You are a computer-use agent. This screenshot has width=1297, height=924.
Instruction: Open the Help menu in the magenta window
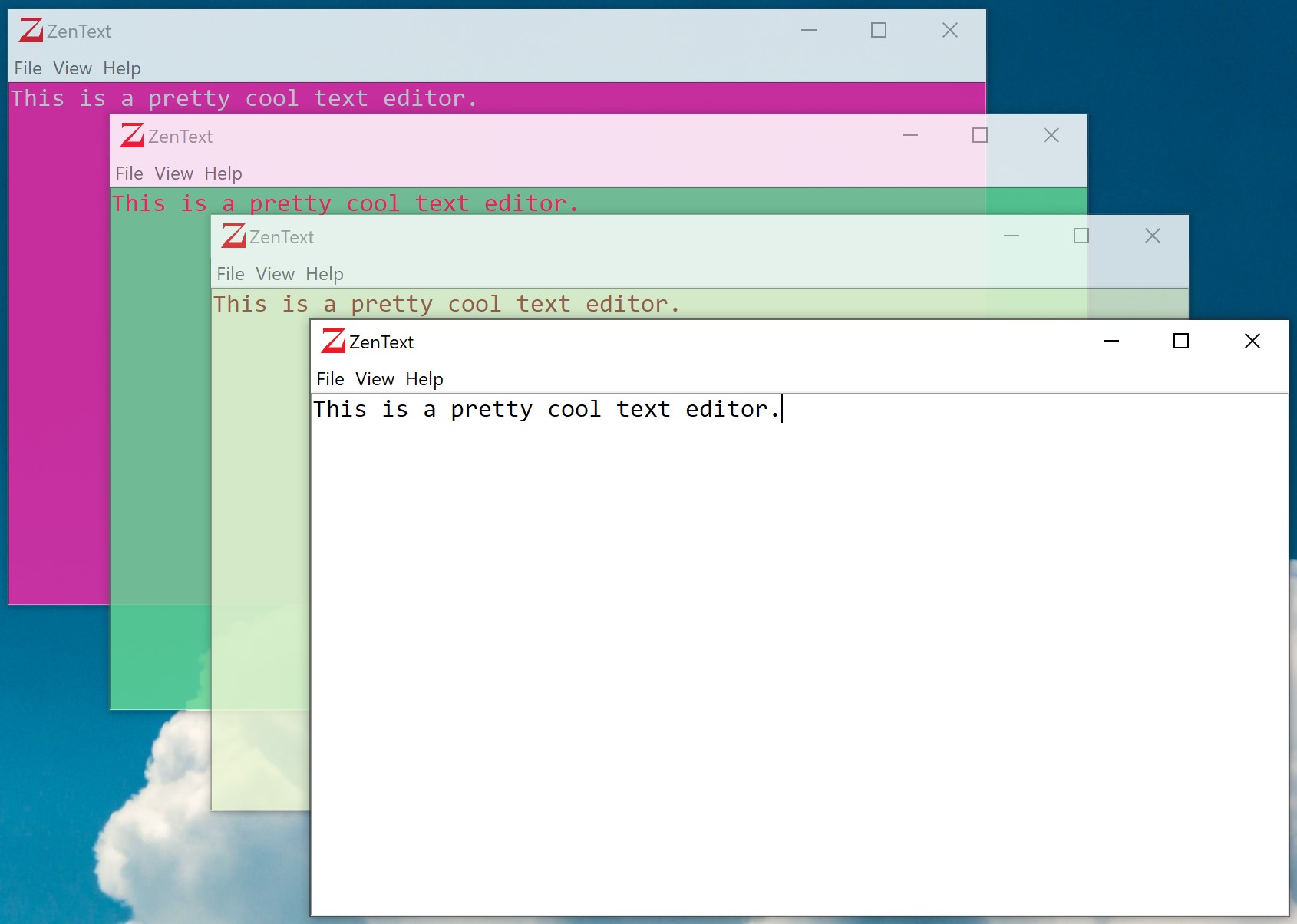(x=122, y=68)
